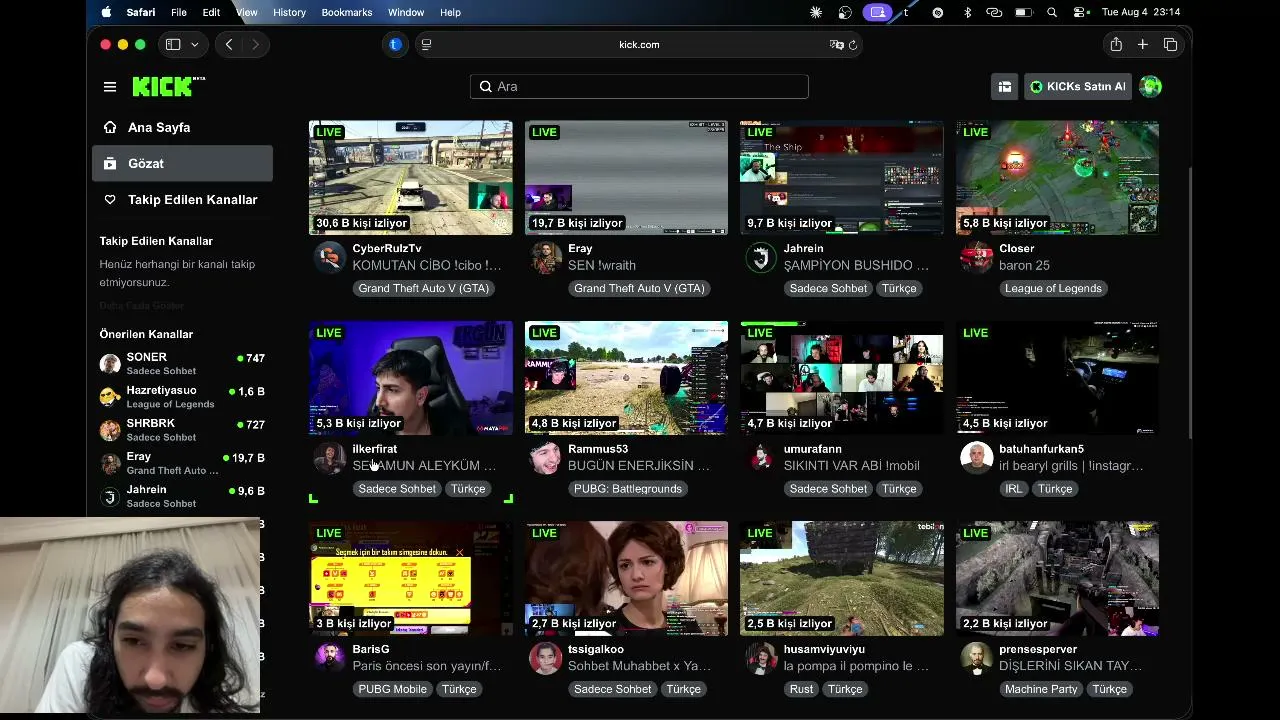The image size is (1280, 720).
Task: Select the IRL tag under batuhanfurkan5
Action: point(1014,489)
